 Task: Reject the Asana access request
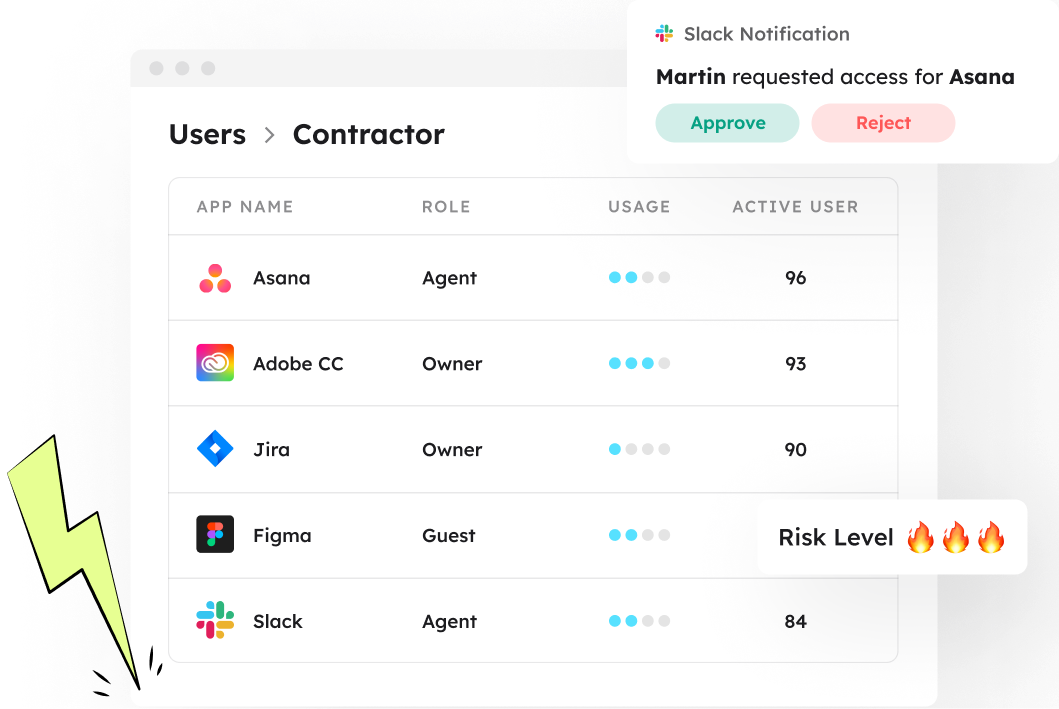pyautogui.click(x=883, y=123)
